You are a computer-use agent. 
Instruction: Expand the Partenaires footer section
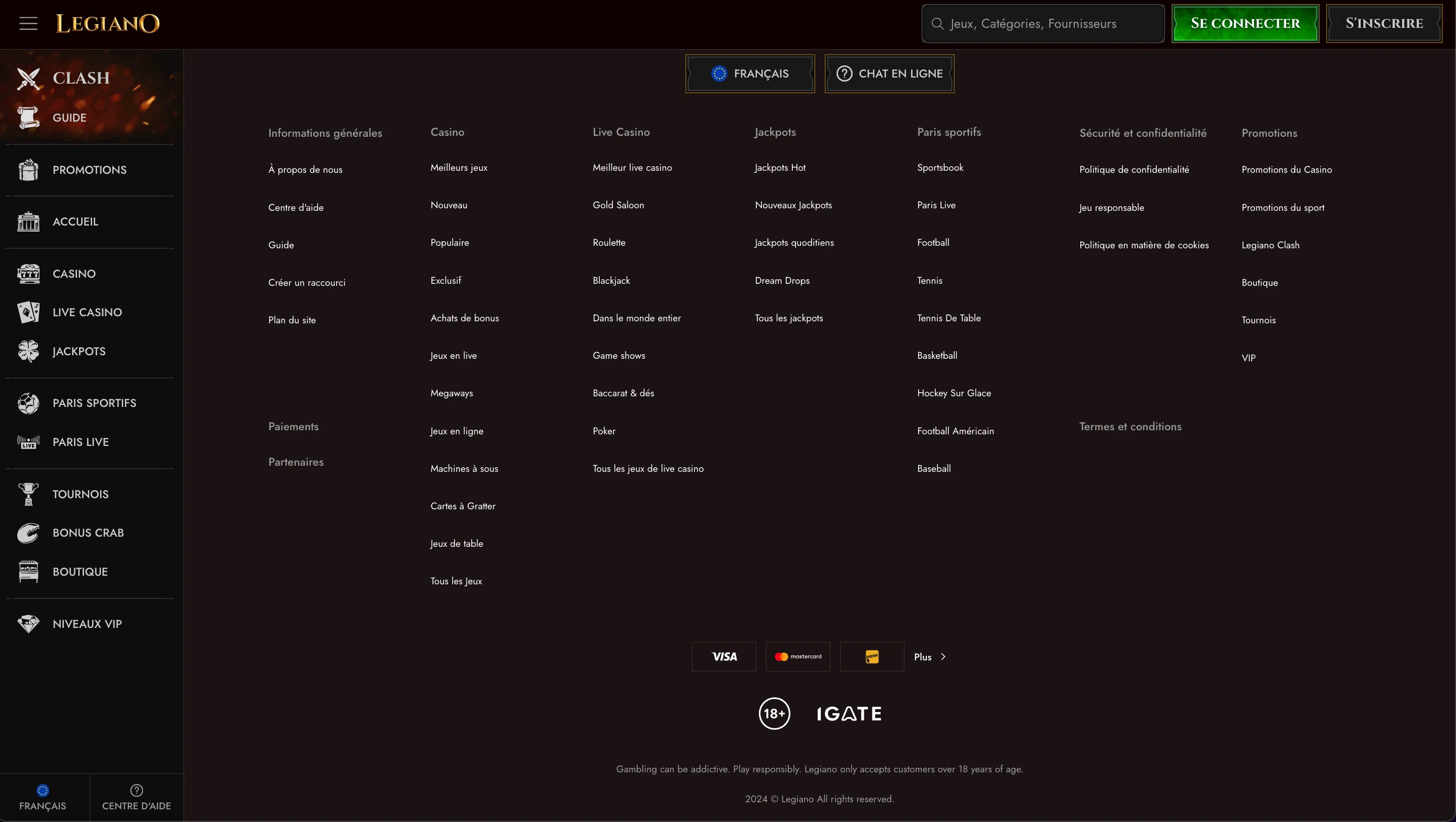[x=296, y=462]
